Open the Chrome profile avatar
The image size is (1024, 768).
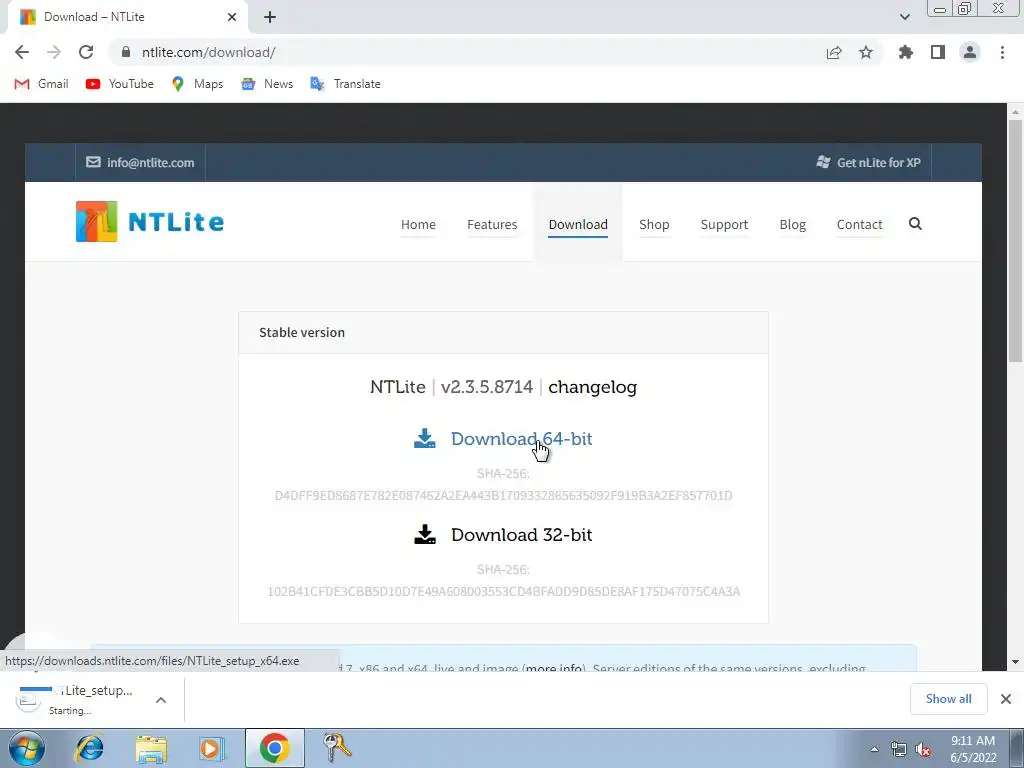coord(970,52)
